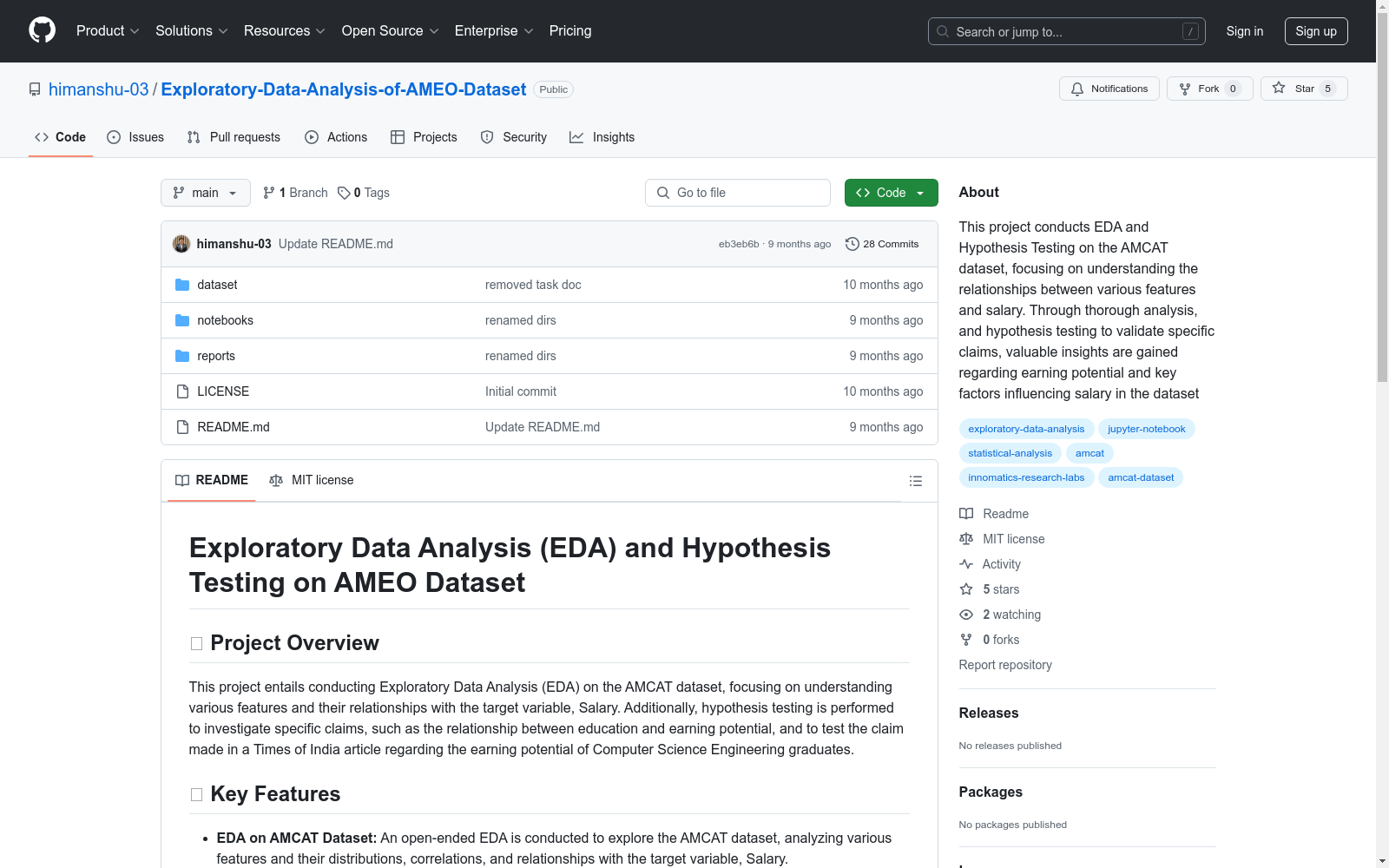This screenshot has height=868, width=1389.
Task: Click the fork icon in Fork button
Action: point(1185,89)
